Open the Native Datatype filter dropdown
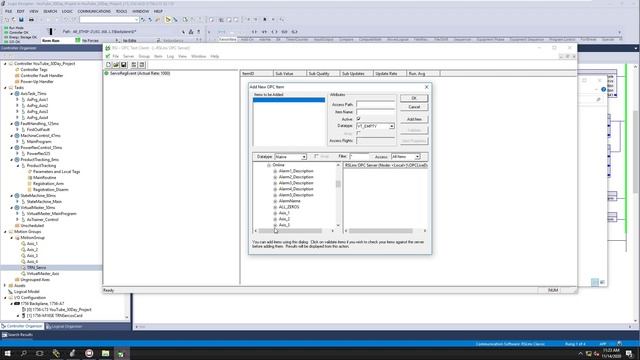The height and width of the screenshot is (360, 640). (304, 157)
